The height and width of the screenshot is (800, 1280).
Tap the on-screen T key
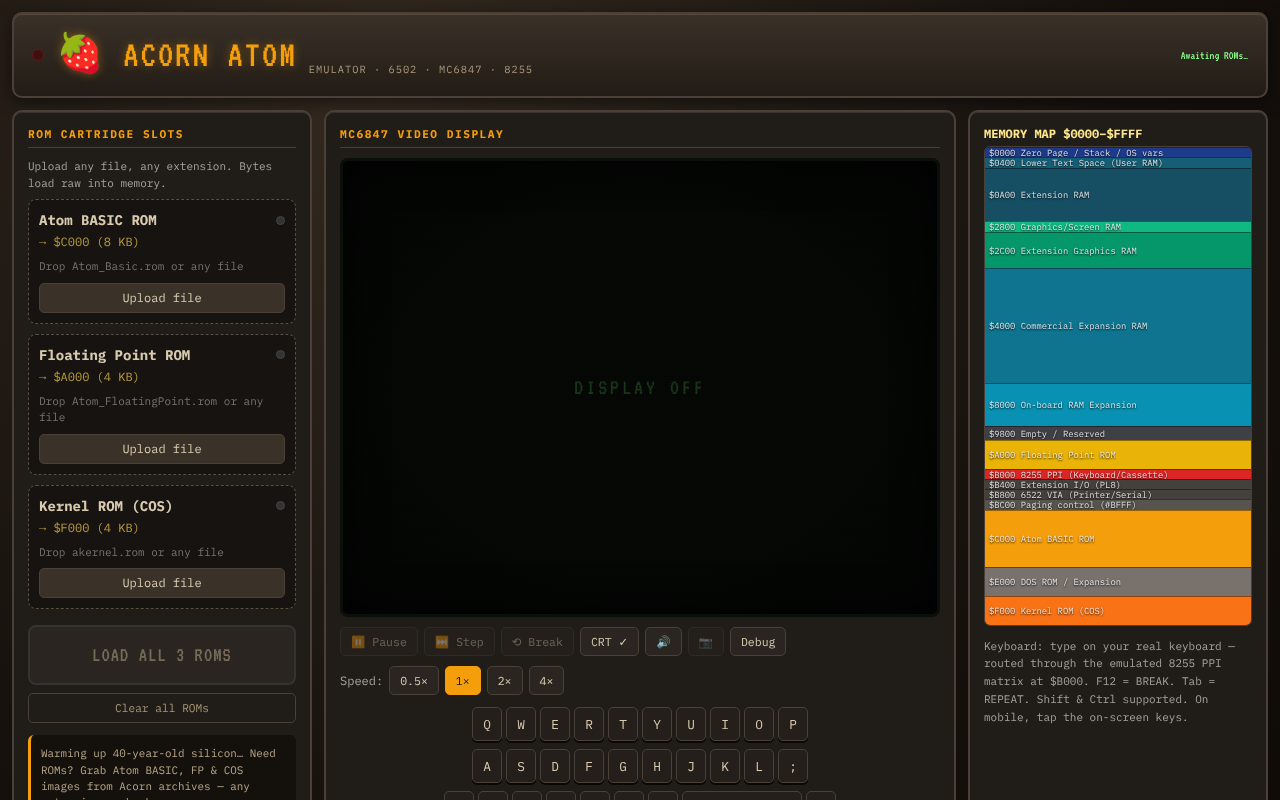click(x=623, y=724)
